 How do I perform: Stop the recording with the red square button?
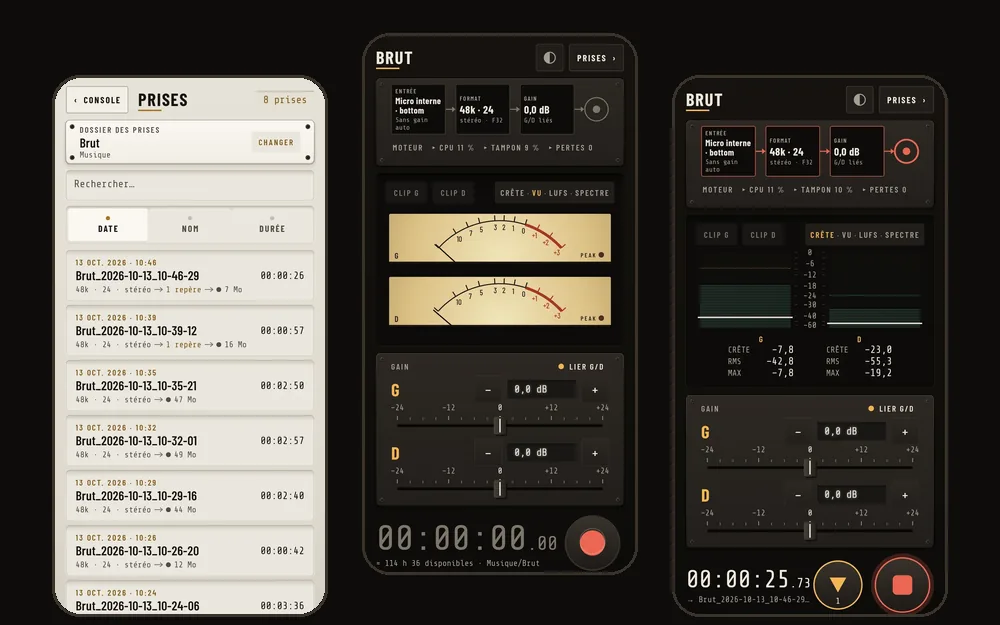[x=902, y=585]
